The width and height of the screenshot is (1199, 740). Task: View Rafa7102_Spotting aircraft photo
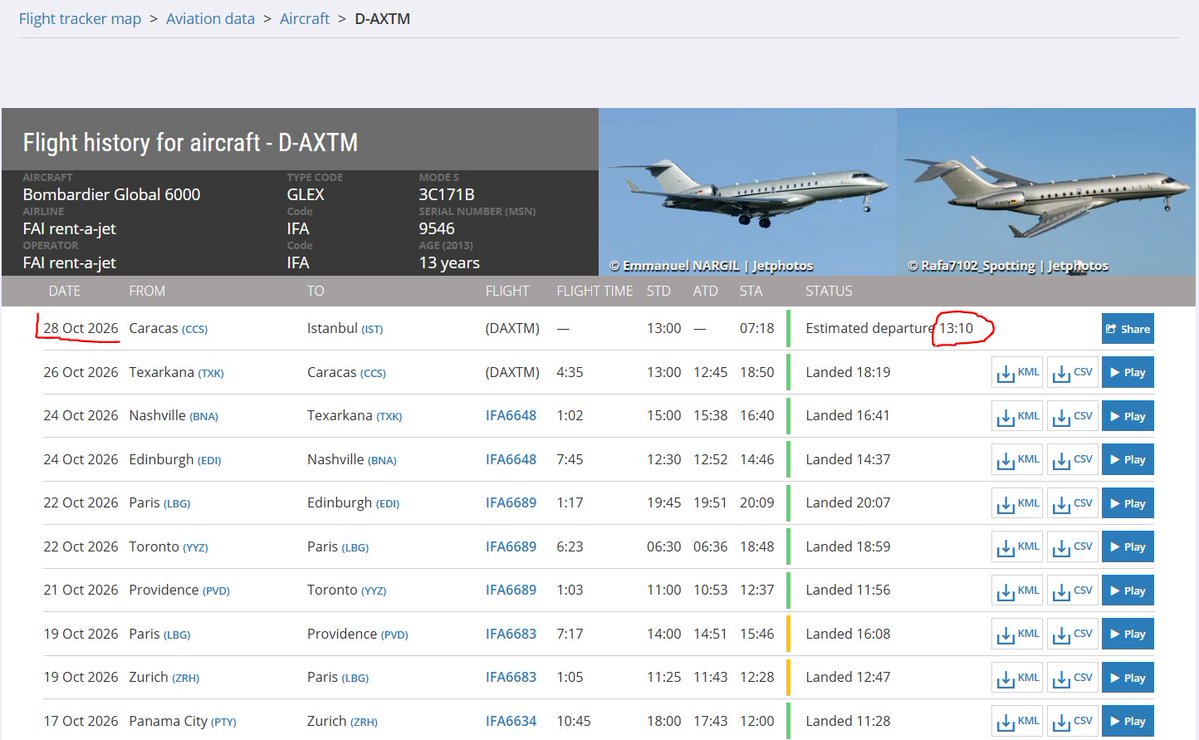coord(1046,192)
